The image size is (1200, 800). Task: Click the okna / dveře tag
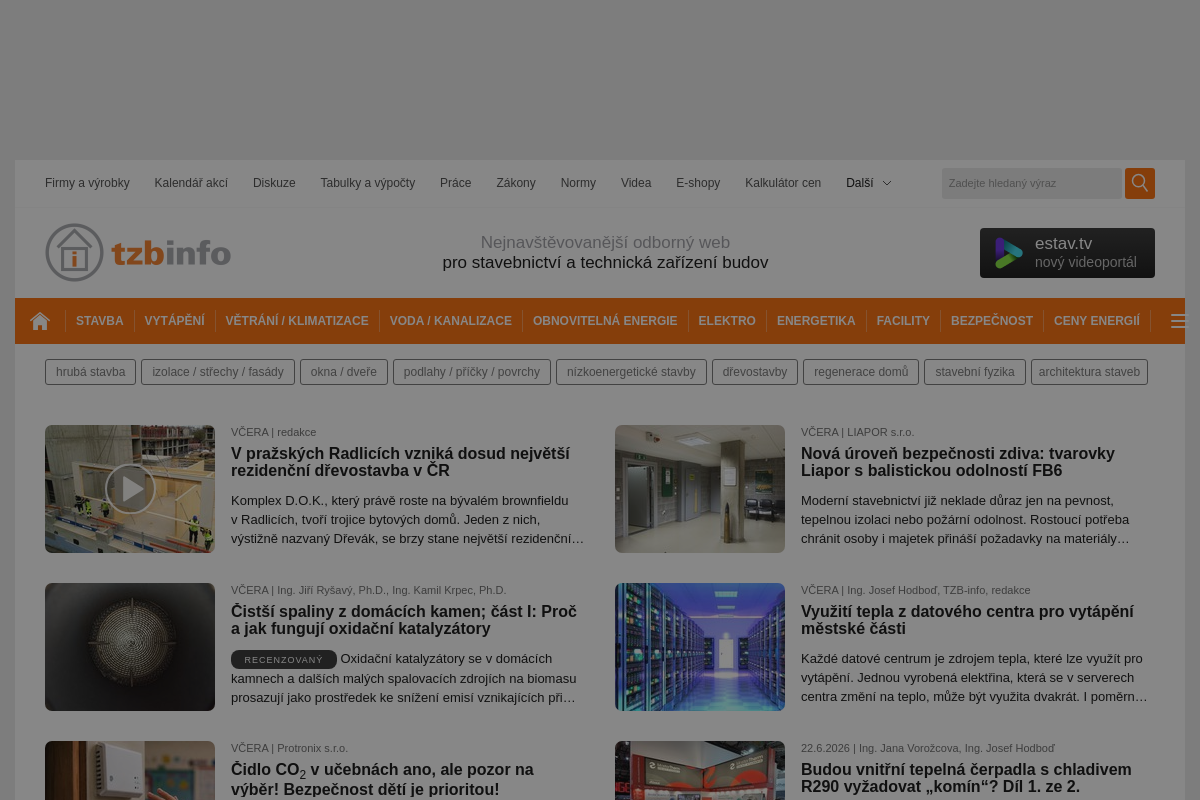(344, 372)
